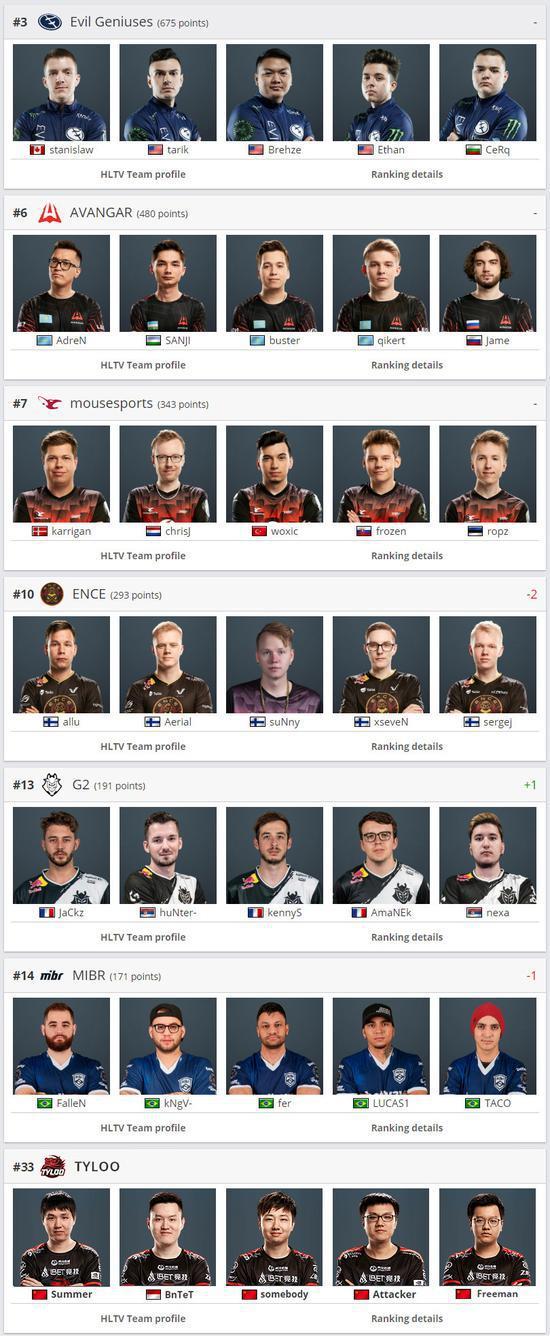Open Evil Geniuses HLTV Team profile
Viewport: 550px width, 1337px height.
coord(143,174)
